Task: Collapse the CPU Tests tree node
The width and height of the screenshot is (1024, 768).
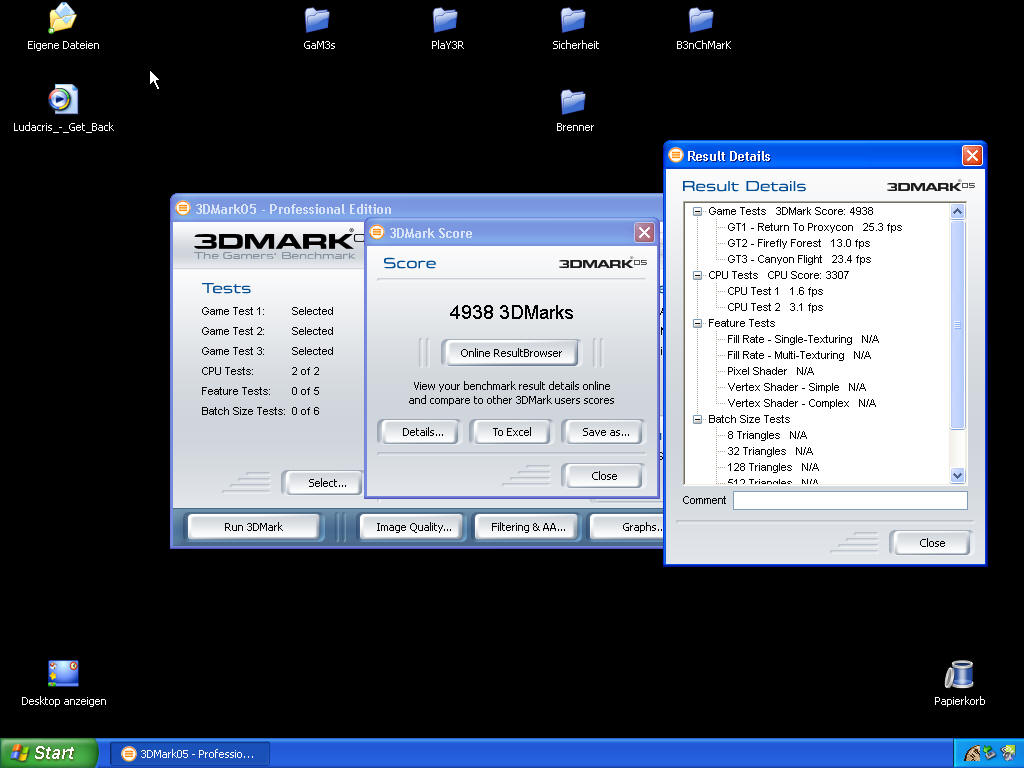Action: click(697, 275)
